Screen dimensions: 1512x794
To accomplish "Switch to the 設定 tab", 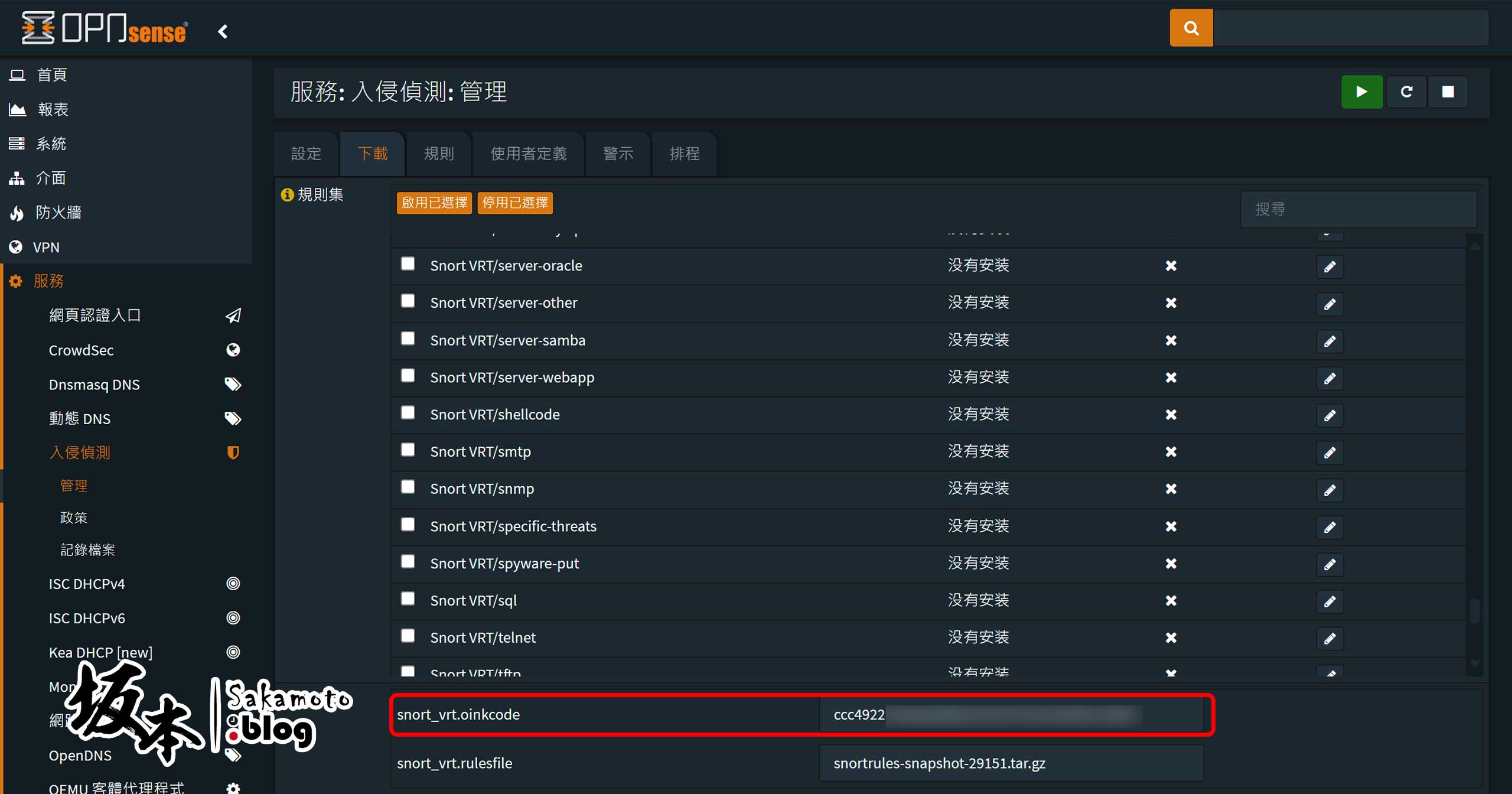I will pos(307,154).
